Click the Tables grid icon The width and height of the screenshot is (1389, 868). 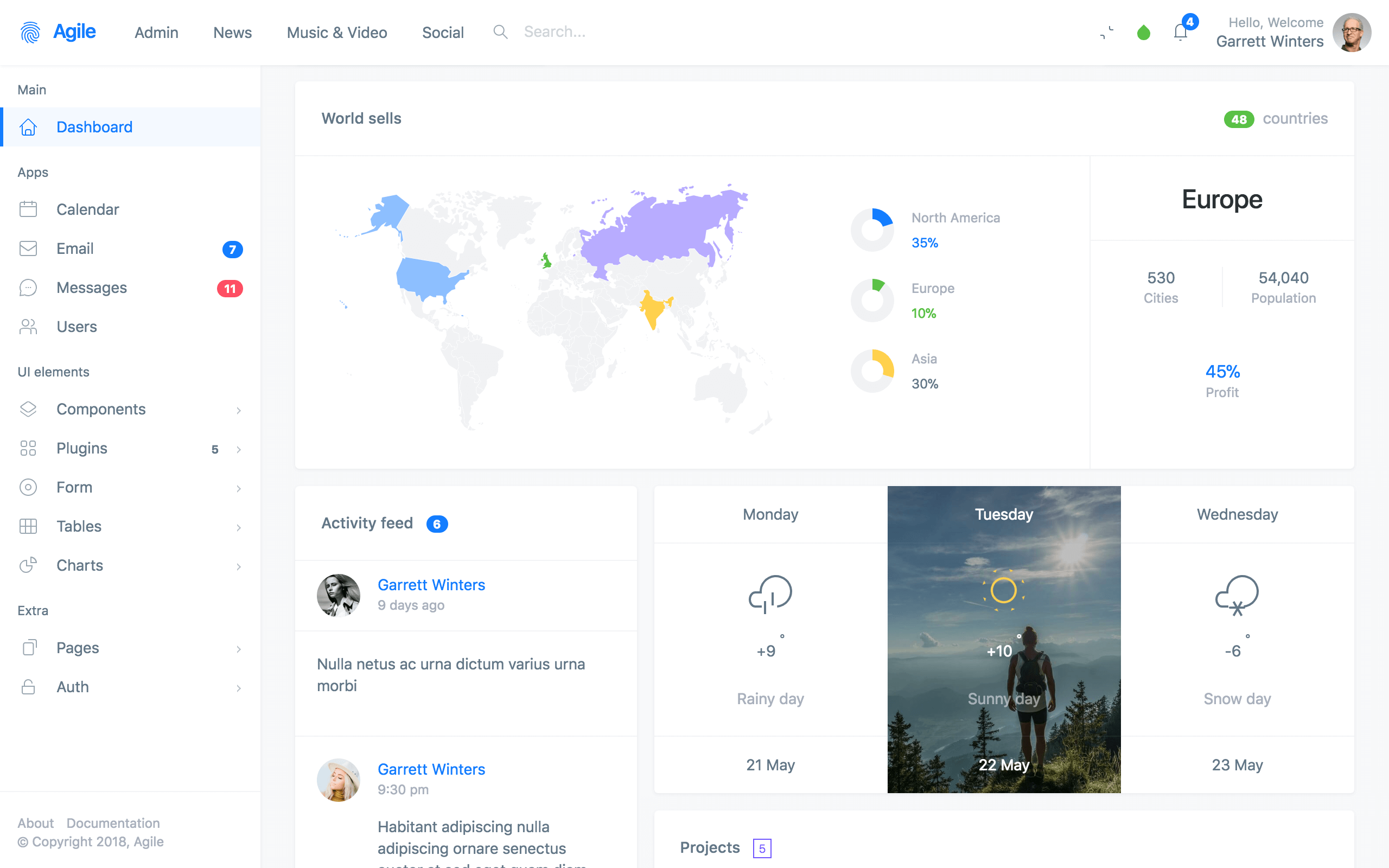pos(28,526)
